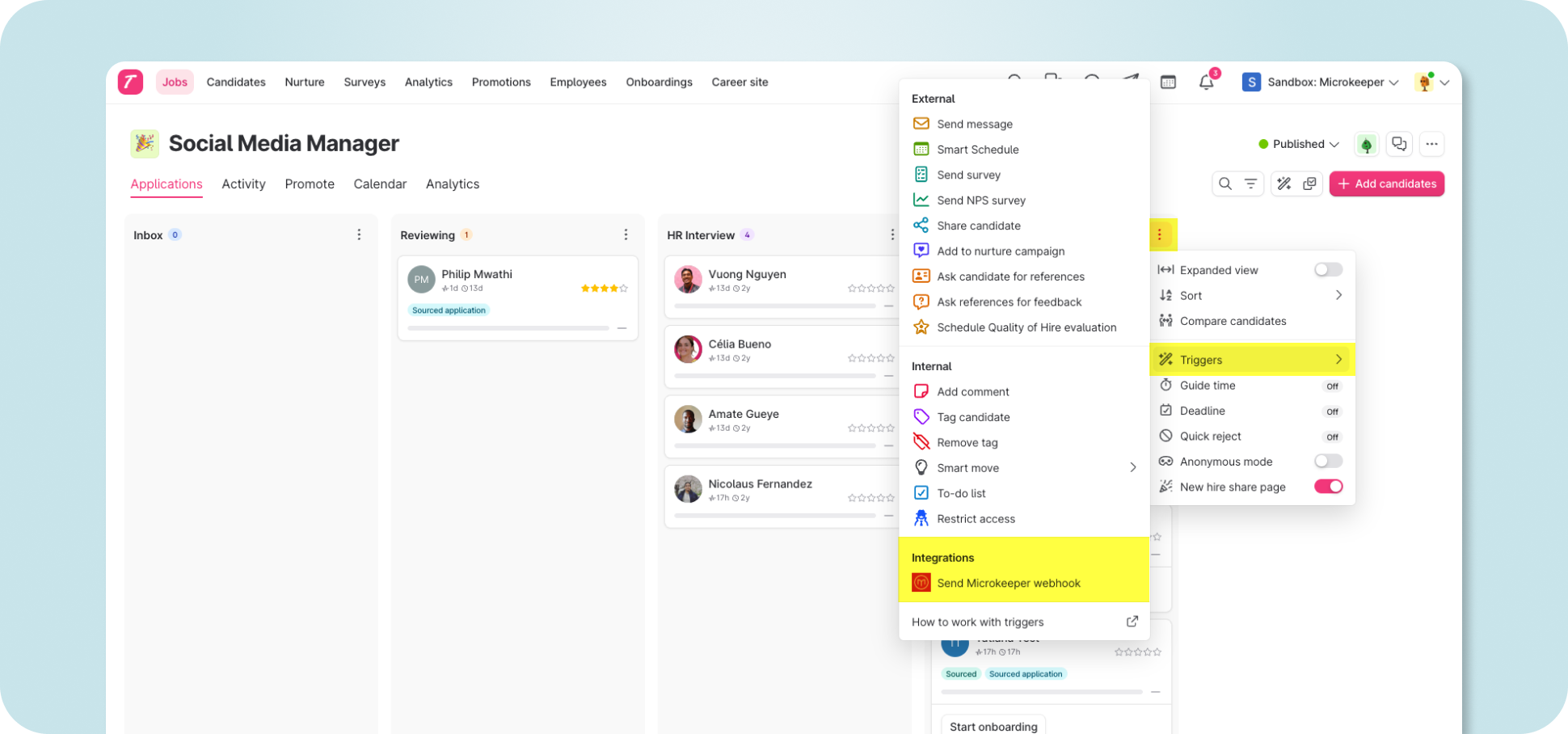Click the external link icon by How to work with triggers

tap(1132, 622)
